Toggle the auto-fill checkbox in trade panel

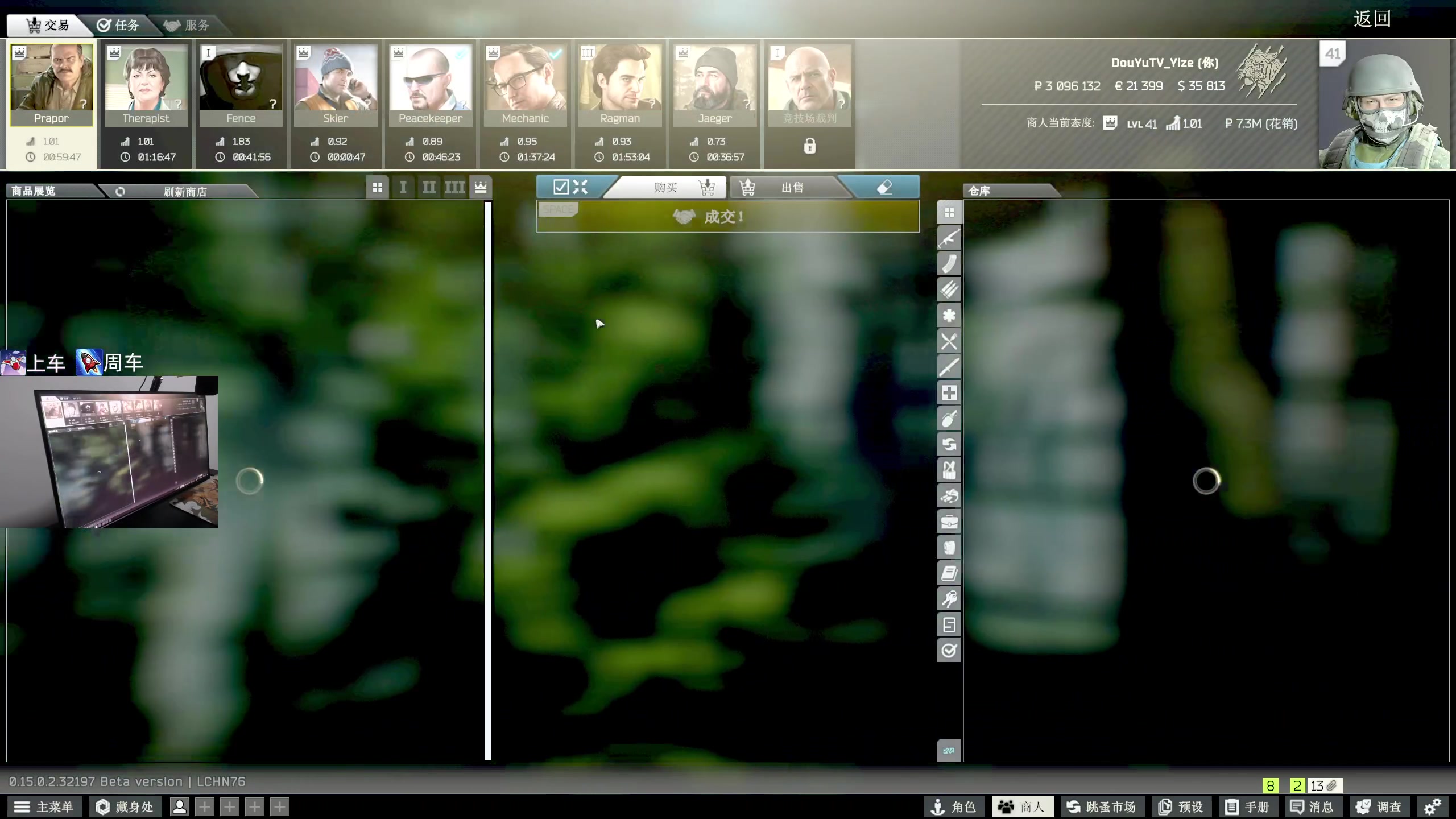561,187
